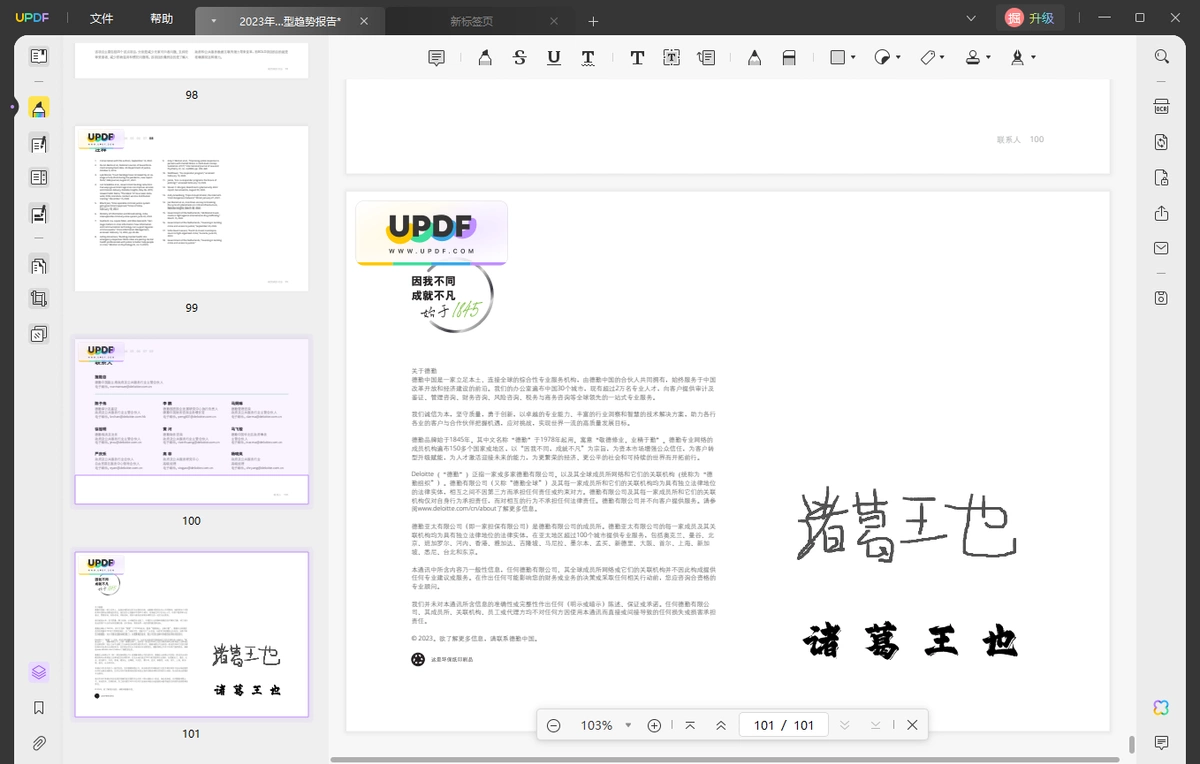
Task: Choose the eraser tool
Action: pos(789,58)
